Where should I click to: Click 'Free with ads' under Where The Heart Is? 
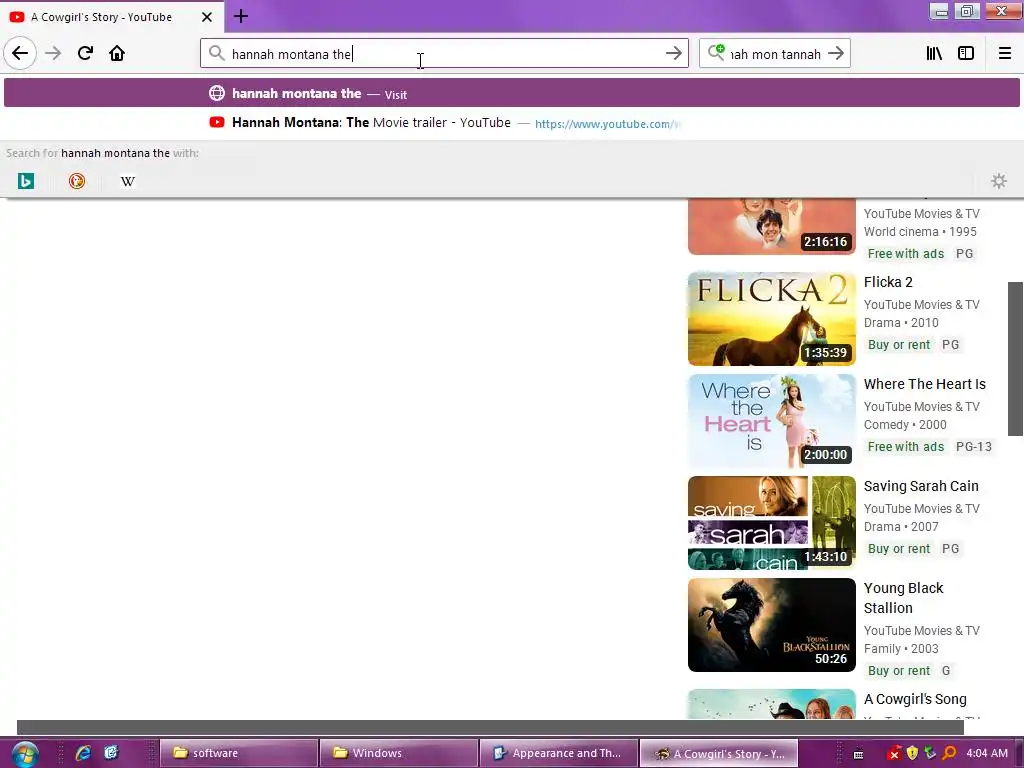click(x=906, y=447)
